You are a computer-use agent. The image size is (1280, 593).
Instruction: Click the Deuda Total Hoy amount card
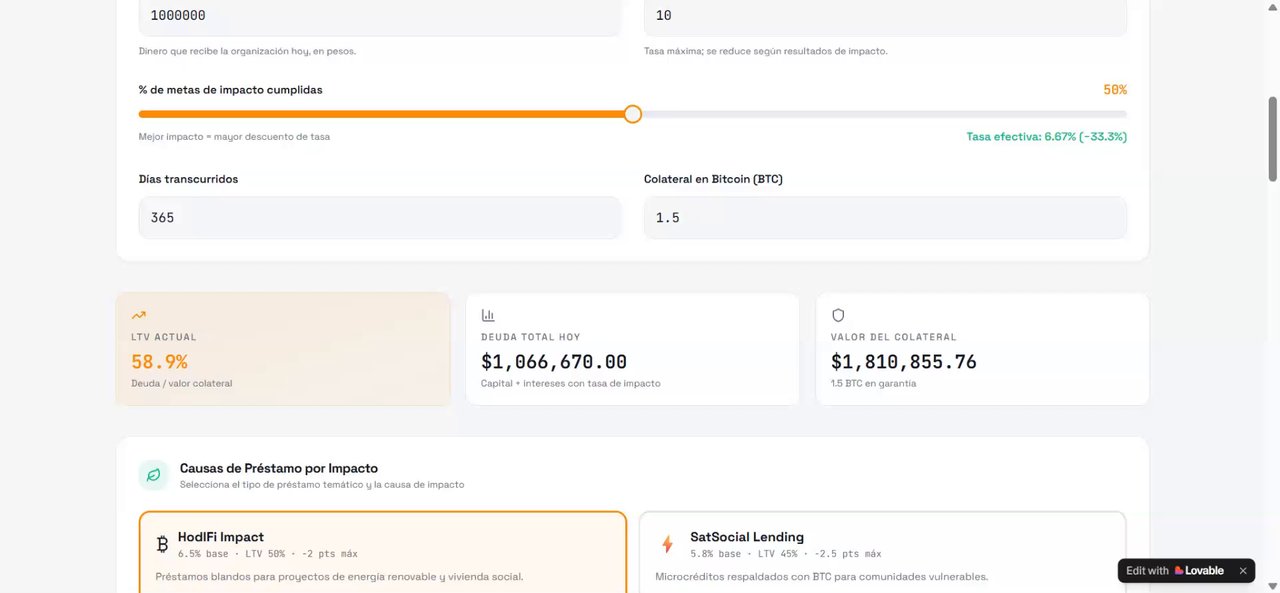(x=632, y=350)
